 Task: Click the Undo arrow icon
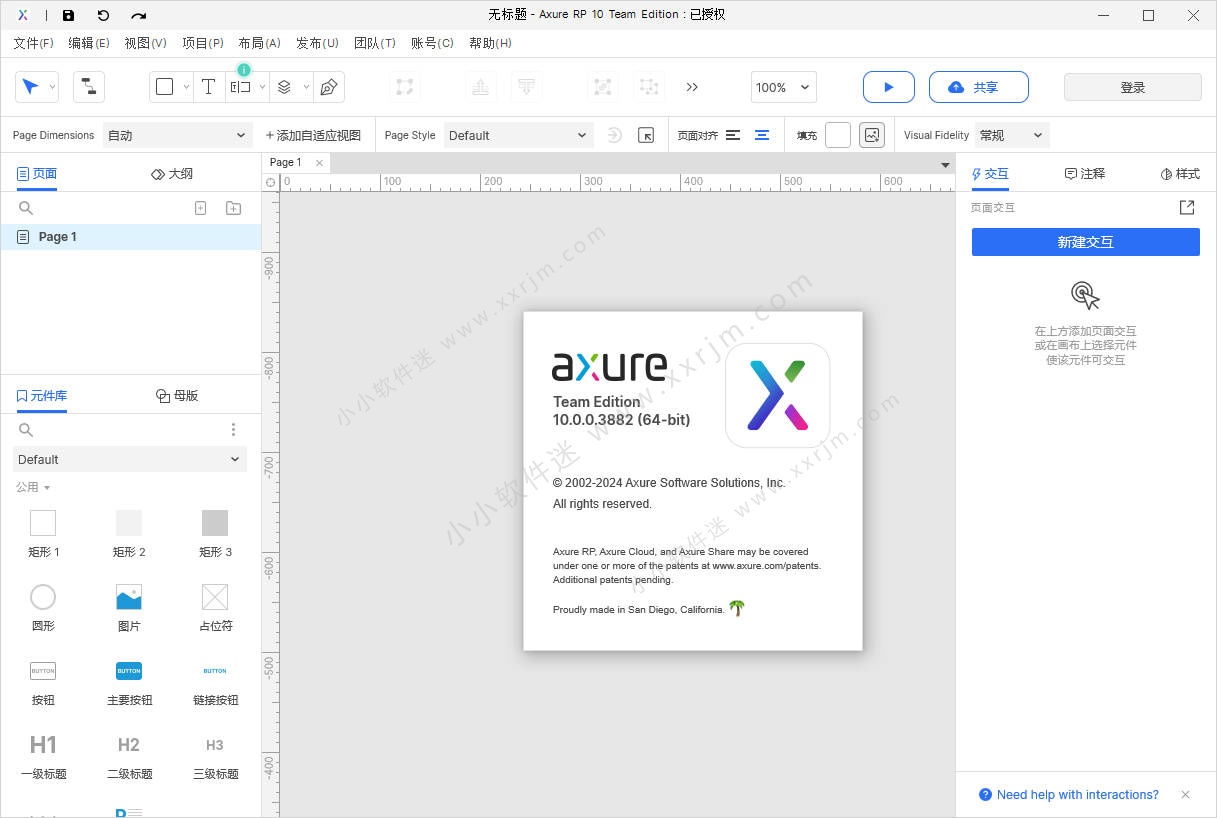(x=103, y=15)
